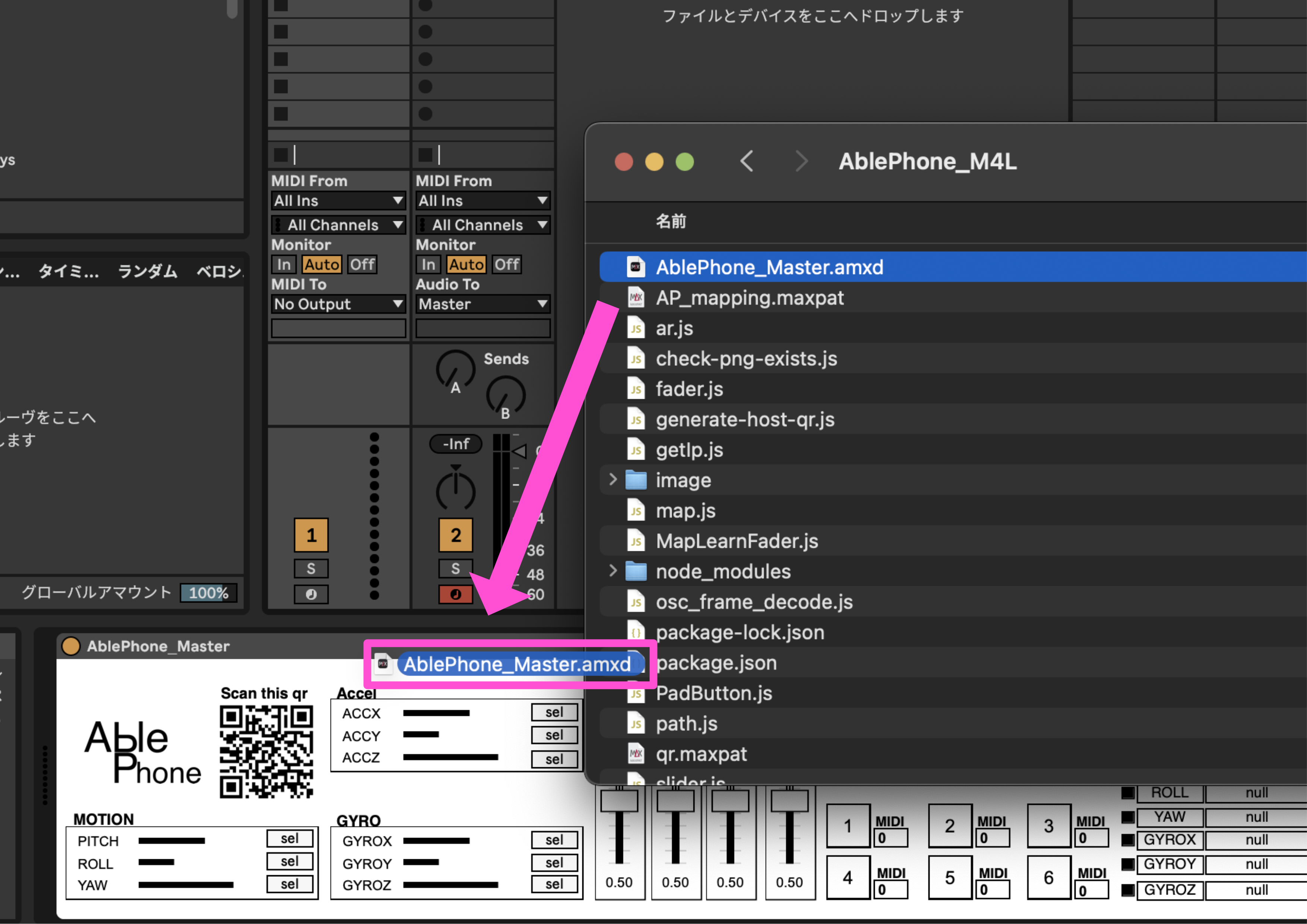Click the ar.js file icon
The image size is (1307, 924).
click(x=636, y=328)
